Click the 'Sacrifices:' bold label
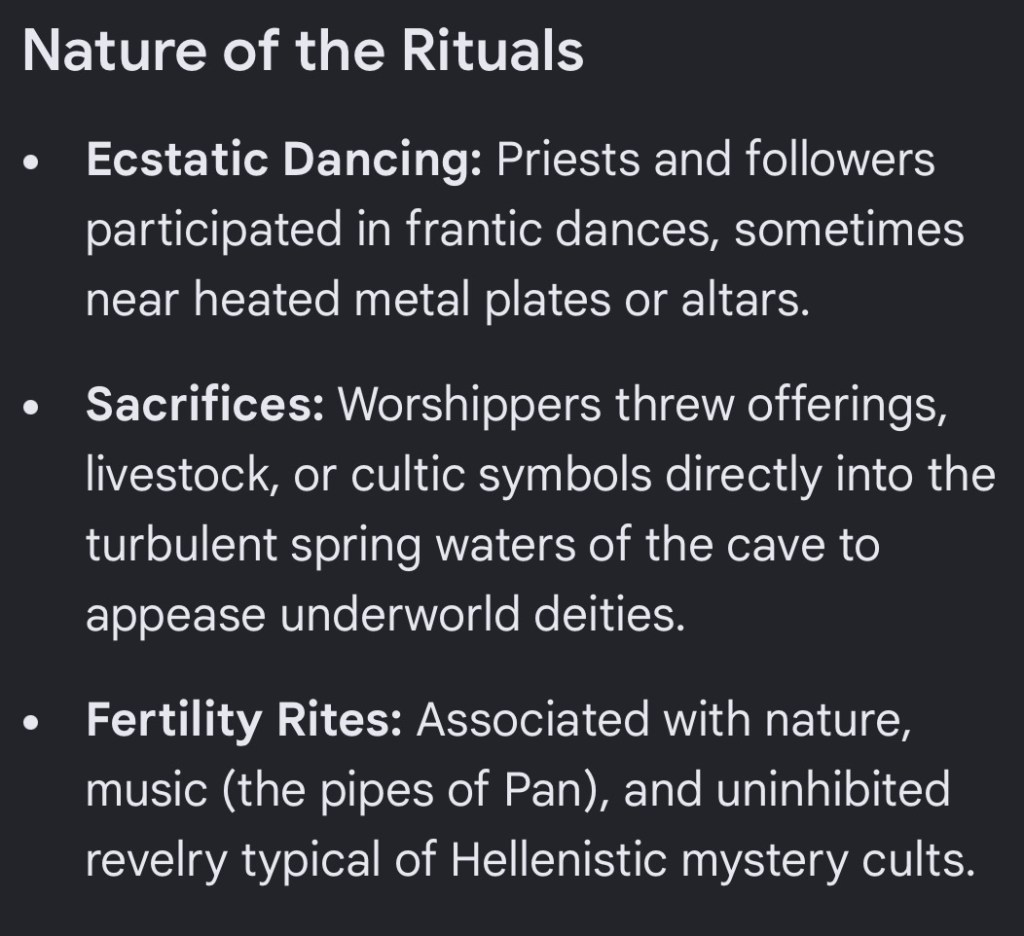This screenshot has height=936, width=1024. pyautogui.click(x=205, y=404)
